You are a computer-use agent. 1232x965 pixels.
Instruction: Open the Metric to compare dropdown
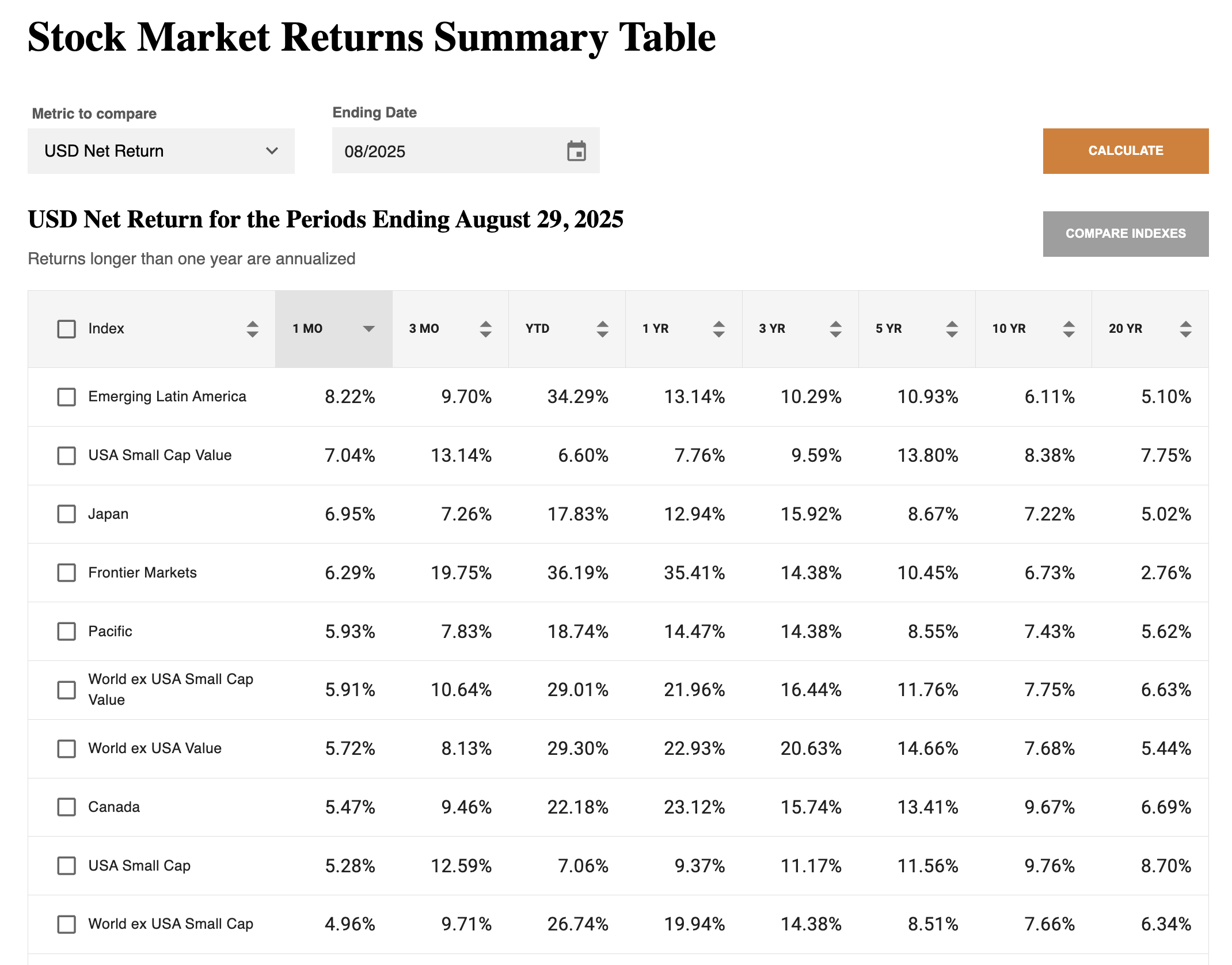coord(161,151)
